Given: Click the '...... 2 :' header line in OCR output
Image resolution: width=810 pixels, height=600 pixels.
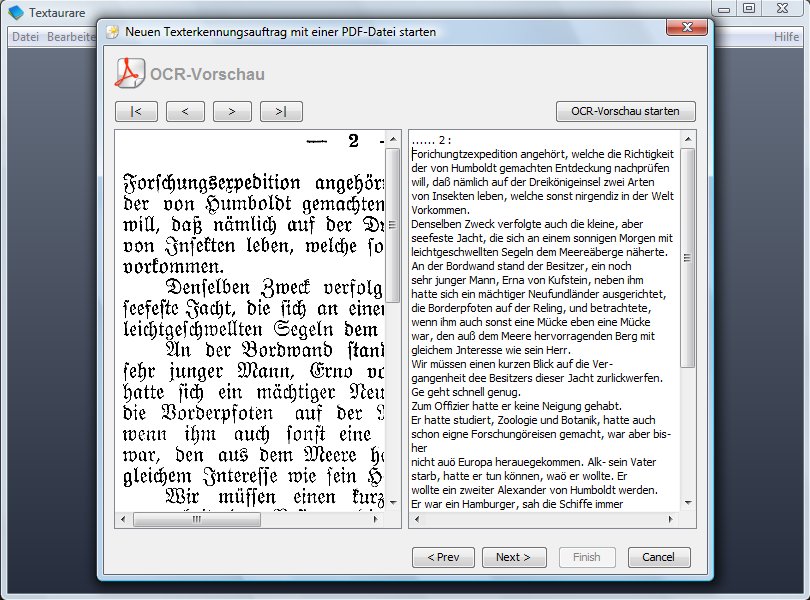Looking at the screenshot, I should (x=431, y=140).
